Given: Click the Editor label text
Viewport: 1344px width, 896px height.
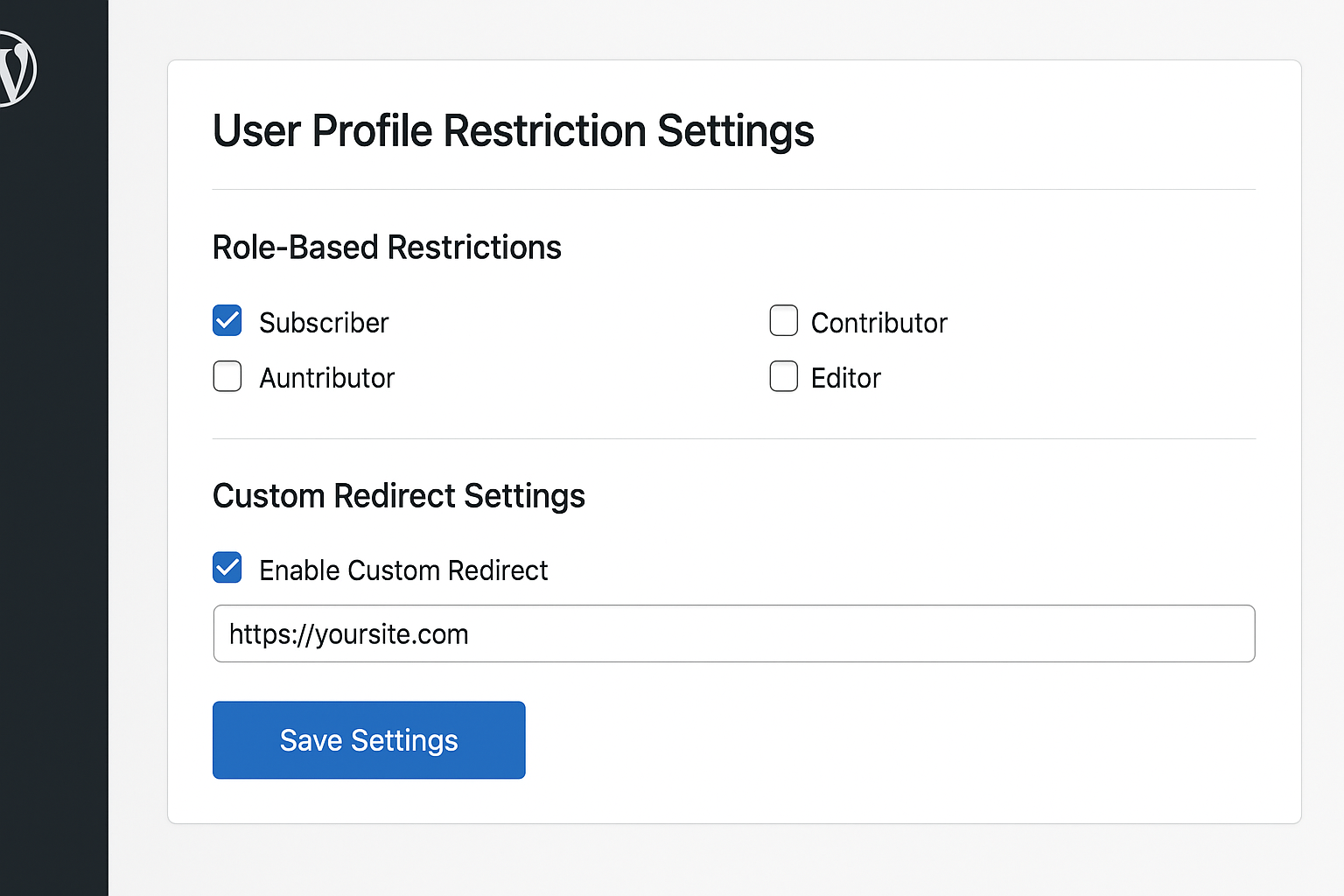Looking at the screenshot, I should point(845,378).
